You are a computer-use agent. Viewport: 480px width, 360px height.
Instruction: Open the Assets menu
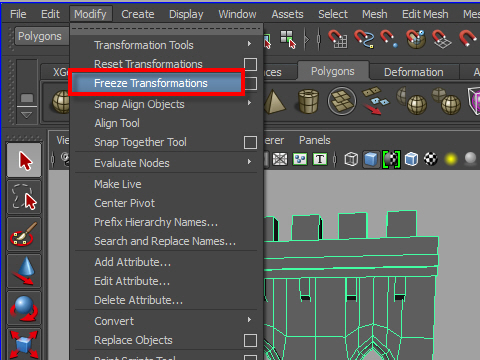[x=287, y=14]
